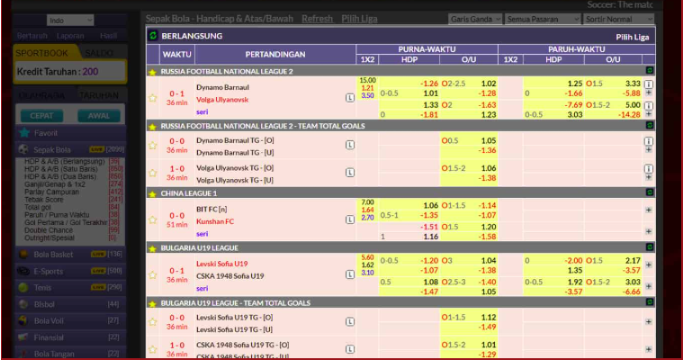Refresh Bulgaria U19 League Team Total Goals section
The image size is (688, 362).
coord(649,302)
